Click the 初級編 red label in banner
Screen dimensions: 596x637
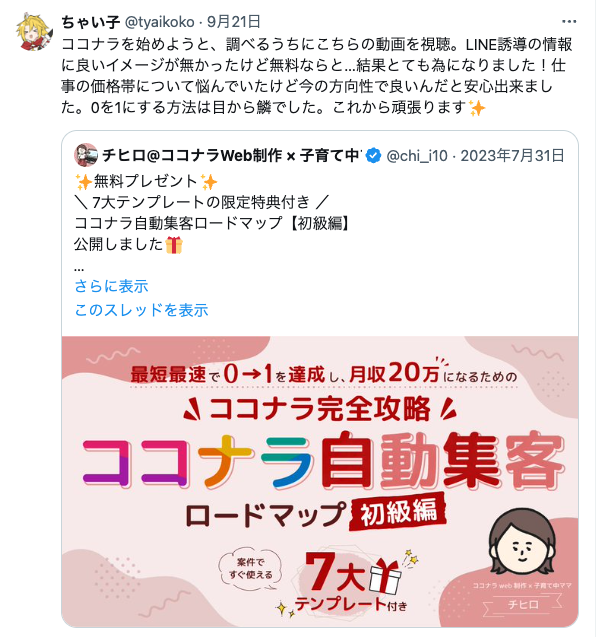click(397, 511)
